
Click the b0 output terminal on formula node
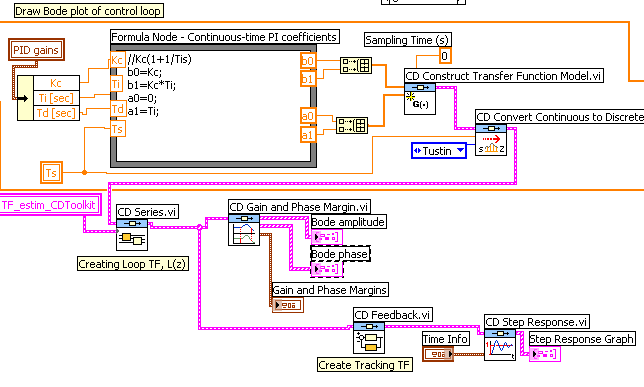click(308, 61)
